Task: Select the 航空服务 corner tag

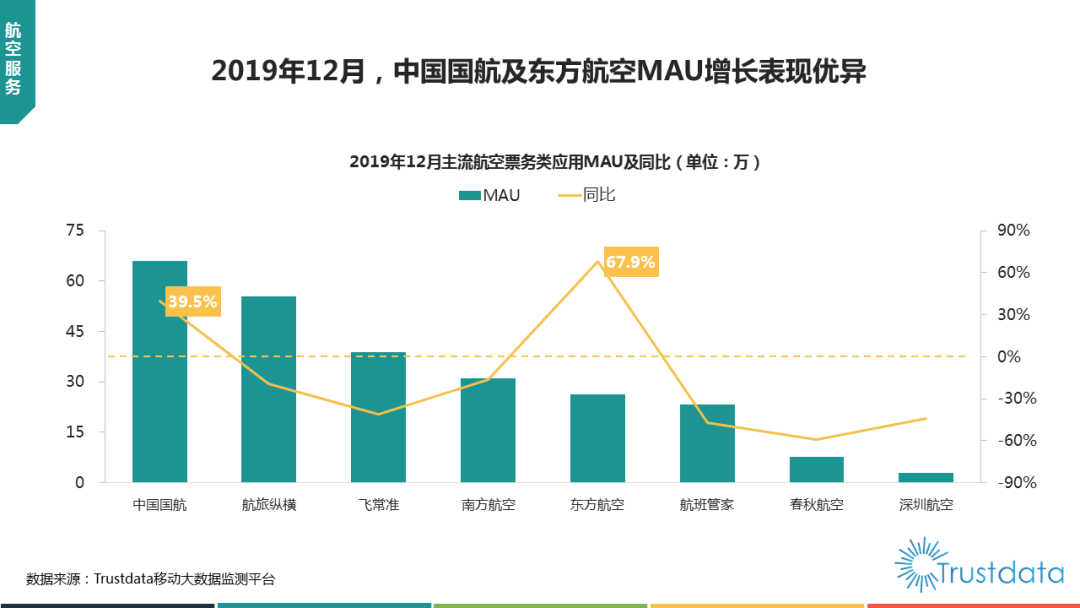Action: [14, 58]
